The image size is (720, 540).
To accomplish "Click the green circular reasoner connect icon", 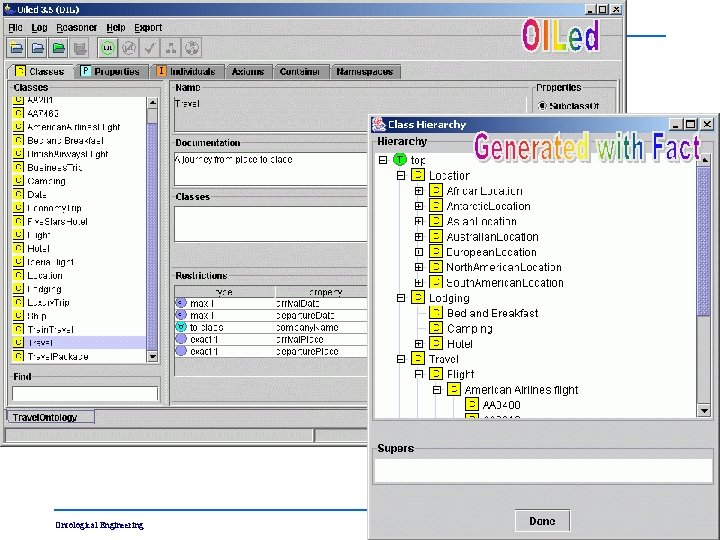I will tap(107, 48).
